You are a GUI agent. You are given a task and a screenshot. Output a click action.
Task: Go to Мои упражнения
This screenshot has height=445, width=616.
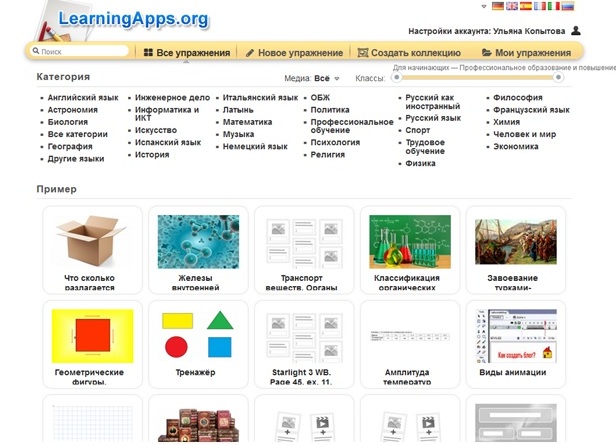(x=526, y=53)
